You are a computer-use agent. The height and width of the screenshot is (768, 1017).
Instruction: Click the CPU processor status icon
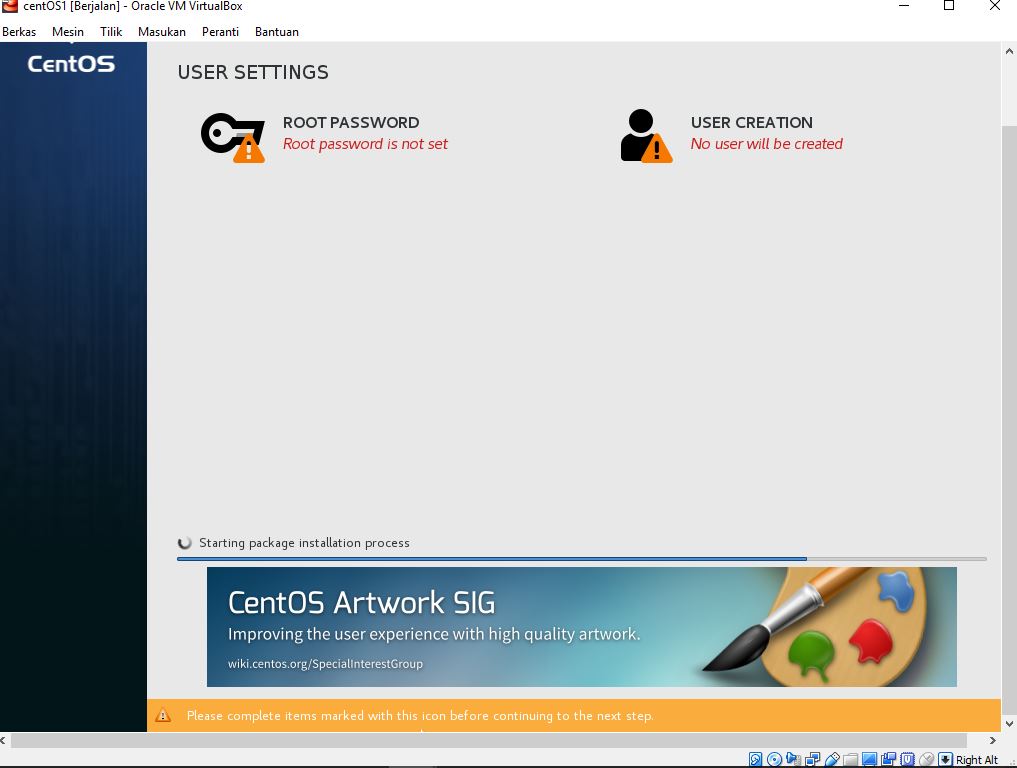click(907, 759)
